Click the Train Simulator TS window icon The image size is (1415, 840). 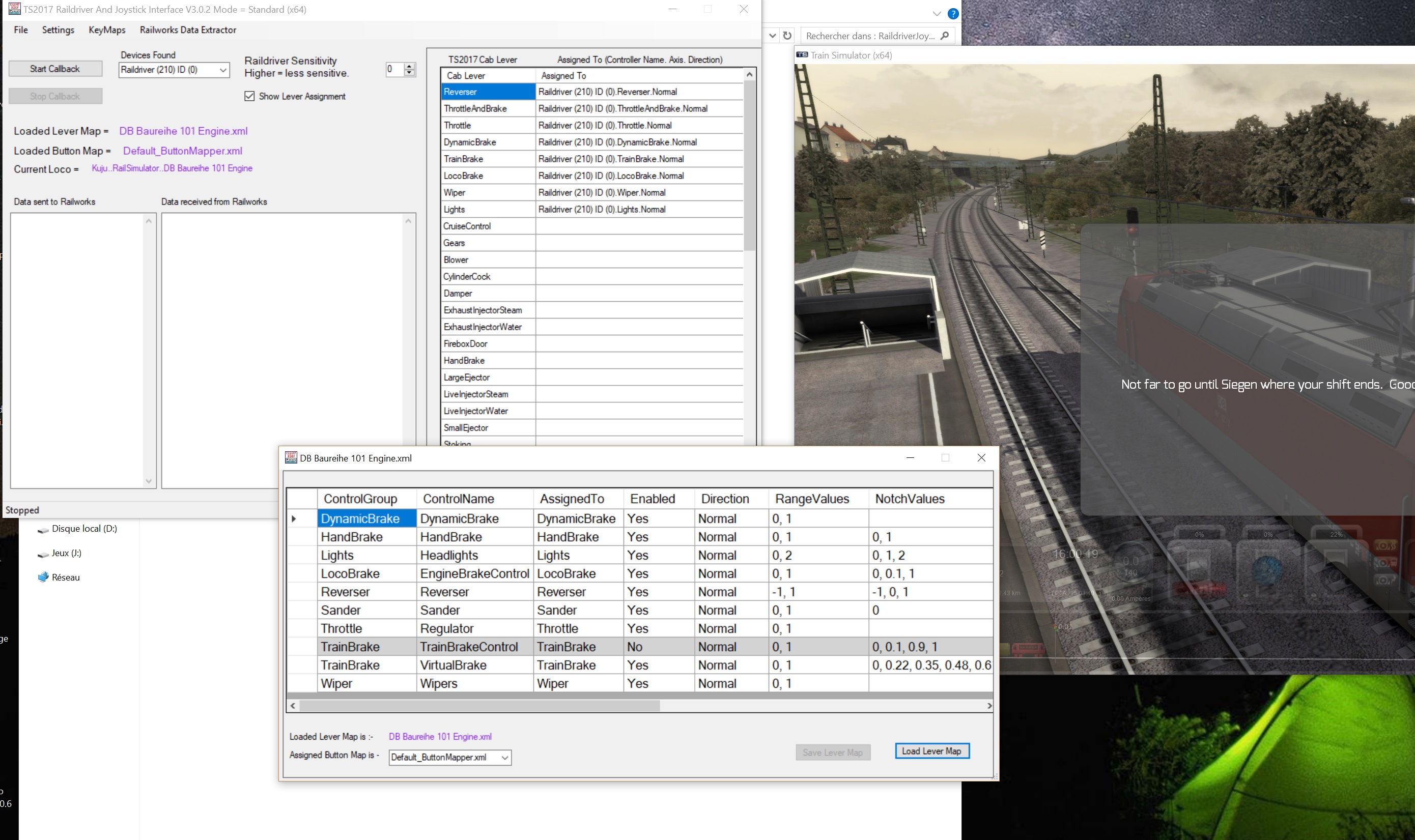802,55
